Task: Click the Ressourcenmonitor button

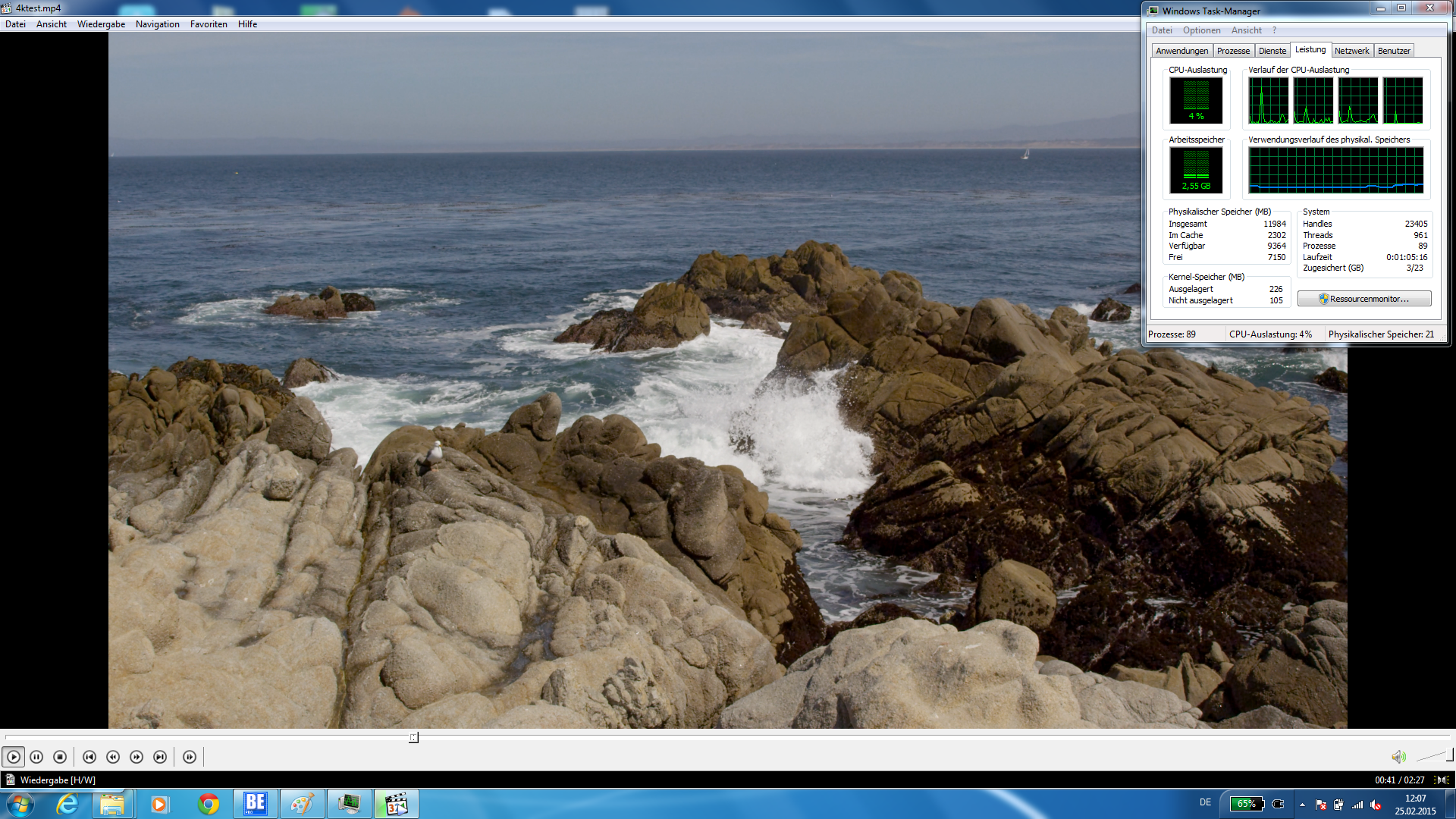Action: [x=1364, y=299]
